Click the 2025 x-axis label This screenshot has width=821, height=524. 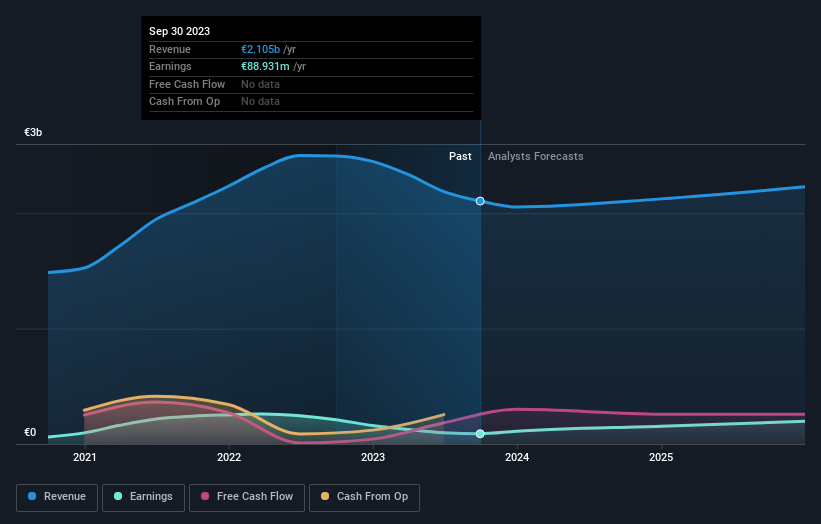pyautogui.click(x=661, y=457)
